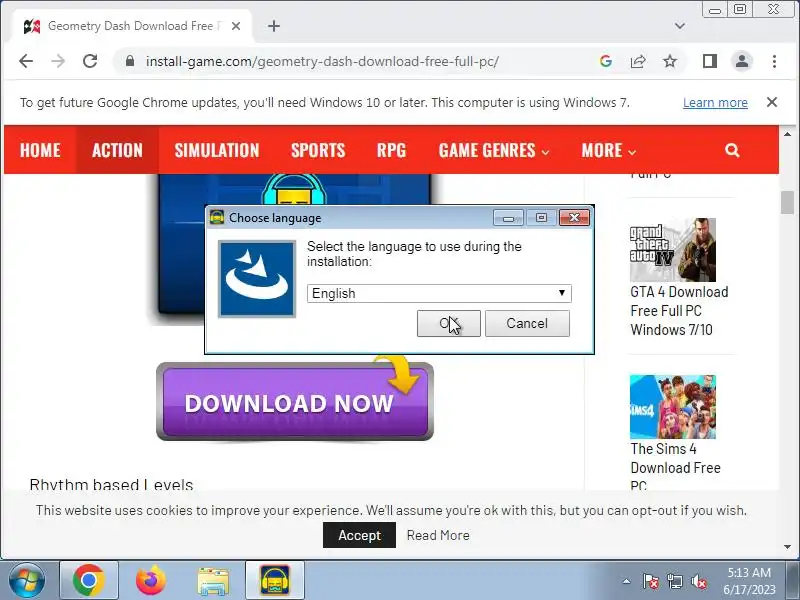Image resolution: width=800 pixels, height=600 pixels.
Task: Follow the Learn more link
Action: click(715, 103)
